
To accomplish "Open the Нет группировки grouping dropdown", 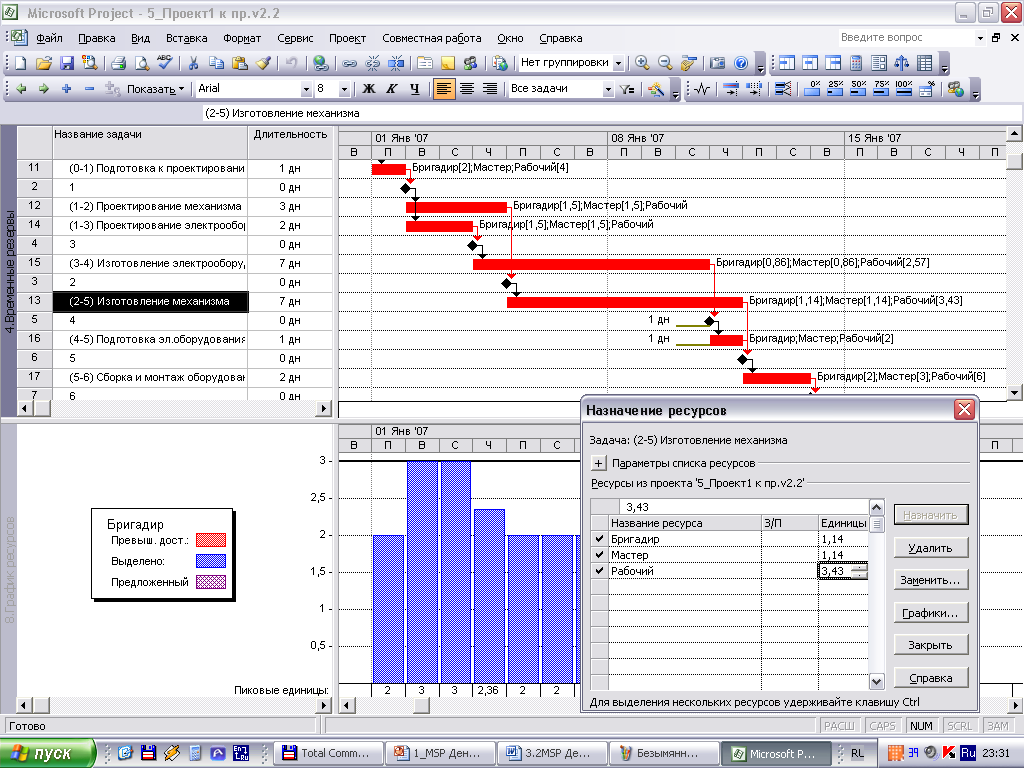I will point(618,63).
